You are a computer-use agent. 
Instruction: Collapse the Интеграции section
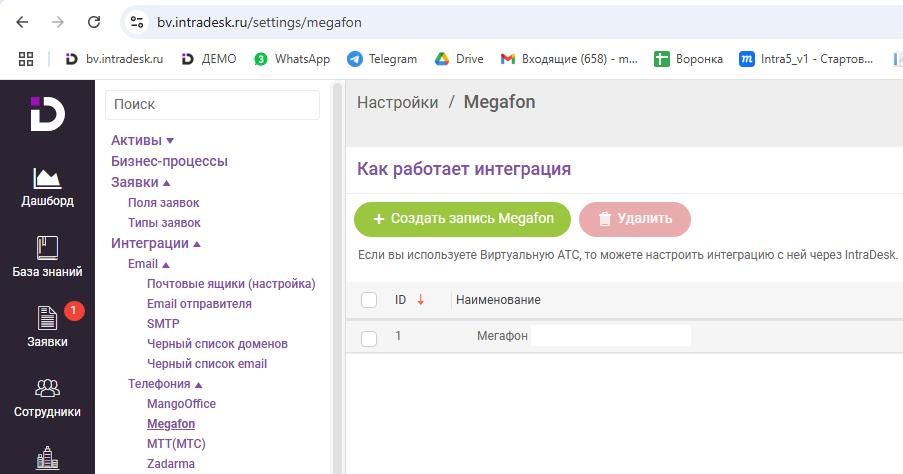[155, 243]
